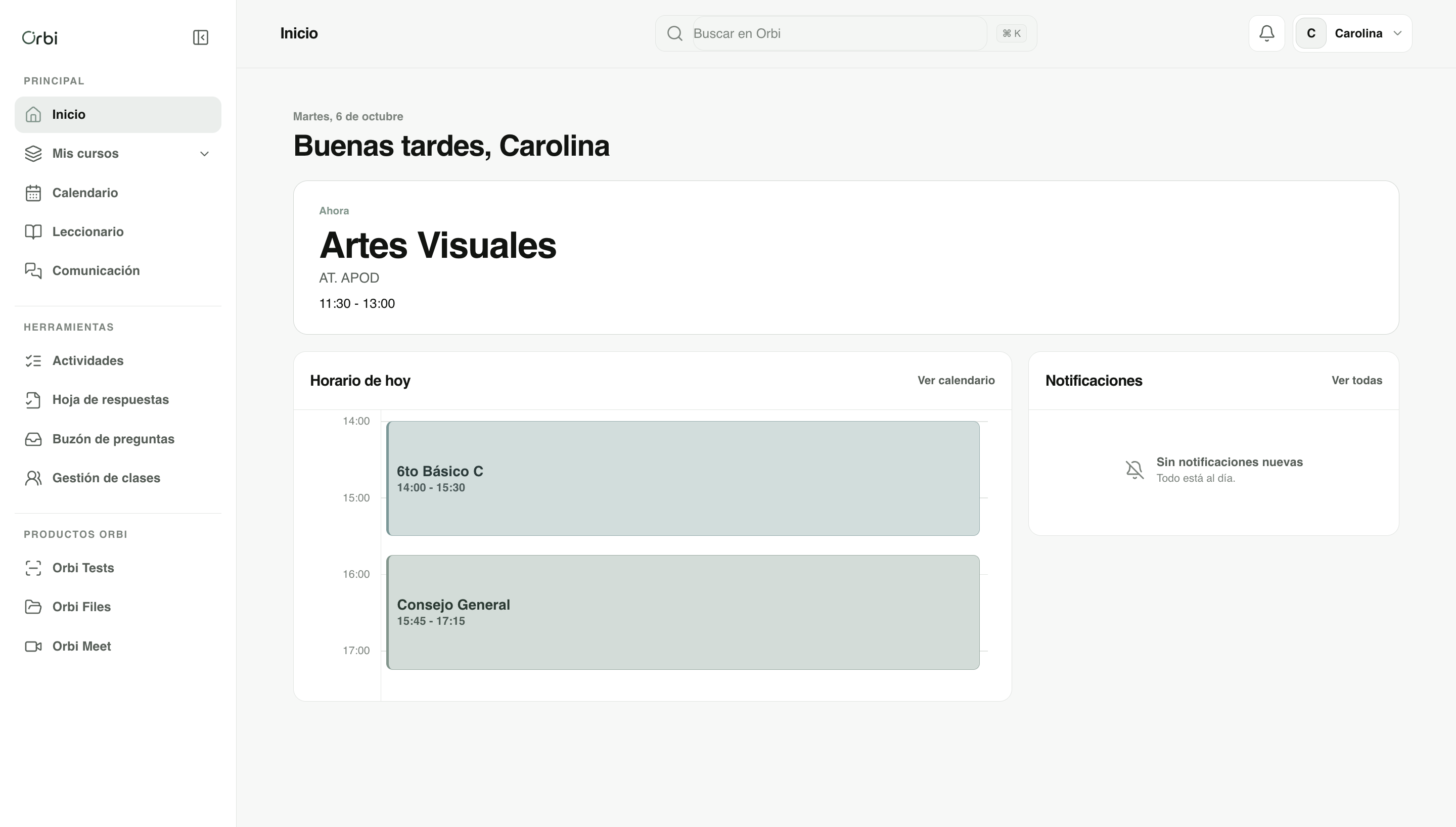The image size is (1456, 827).
Task: Click the Hoja de respuestas icon
Action: click(33, 400)
